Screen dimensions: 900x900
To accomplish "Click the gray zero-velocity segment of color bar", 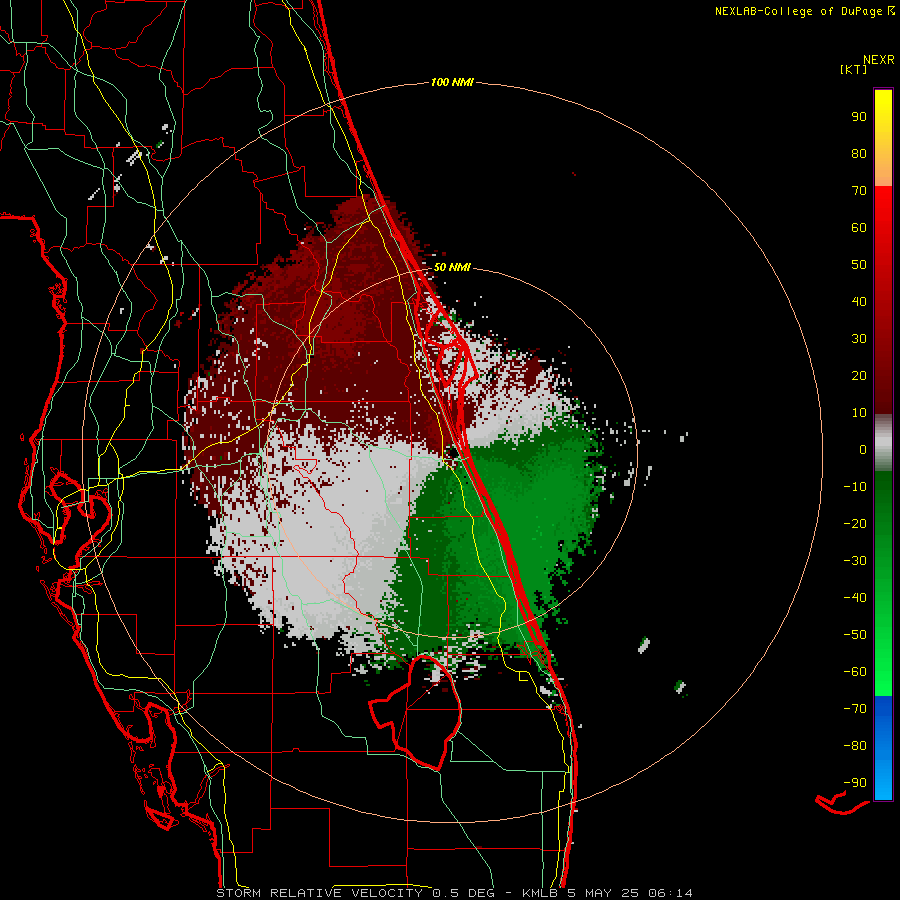I will 883,443.
